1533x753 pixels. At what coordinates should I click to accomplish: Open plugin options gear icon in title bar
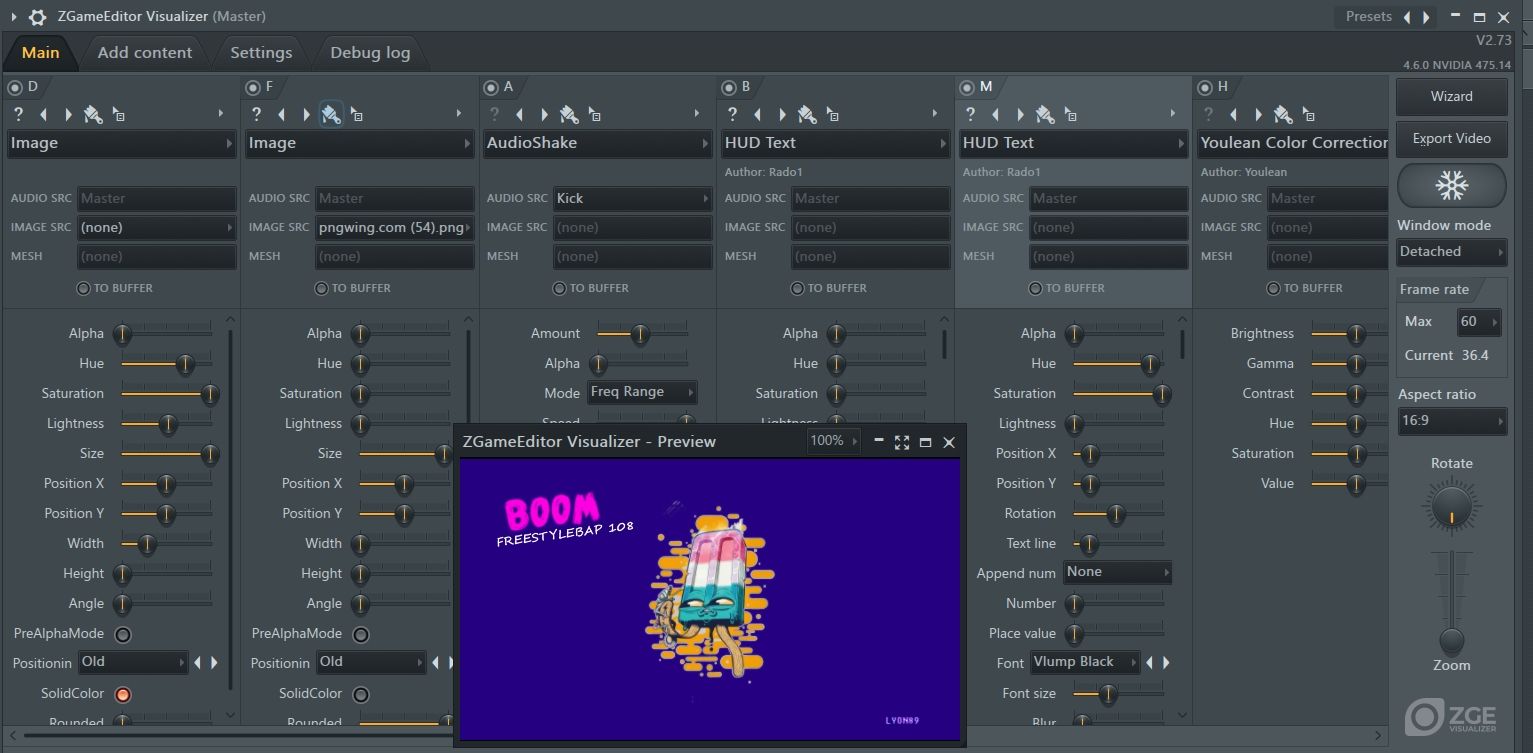point(37,17)
